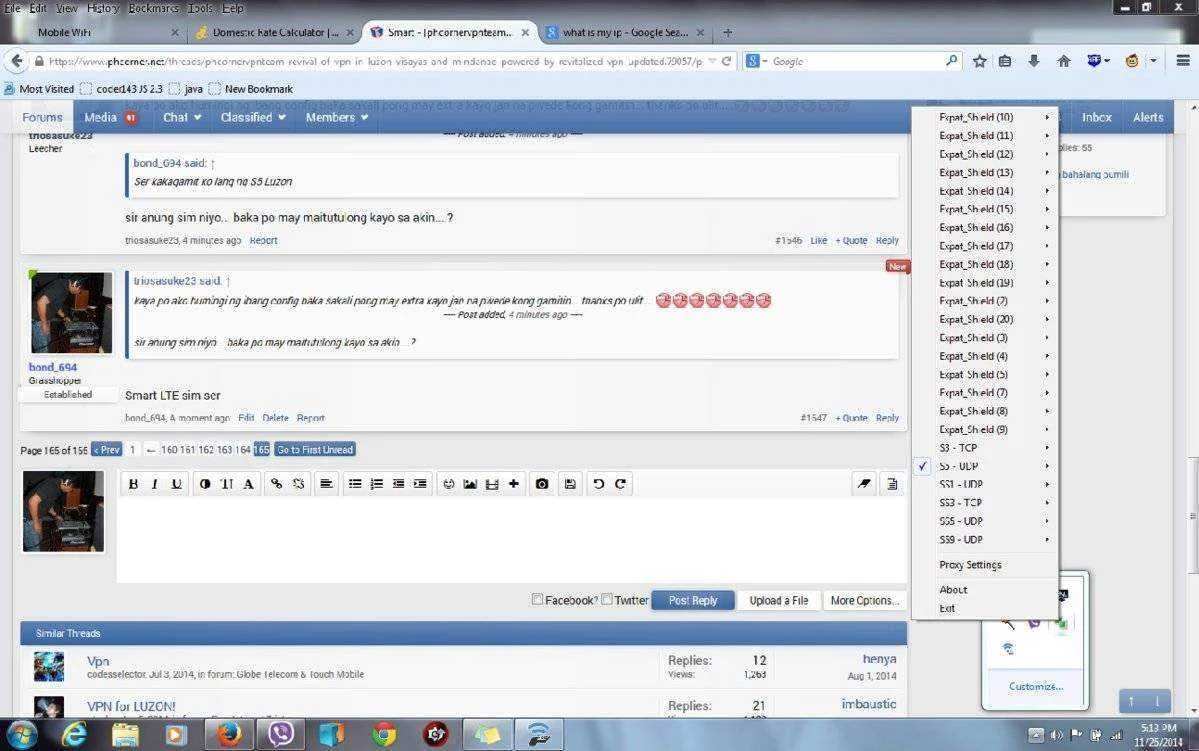Choose About in the tray menu

(985, 590)
